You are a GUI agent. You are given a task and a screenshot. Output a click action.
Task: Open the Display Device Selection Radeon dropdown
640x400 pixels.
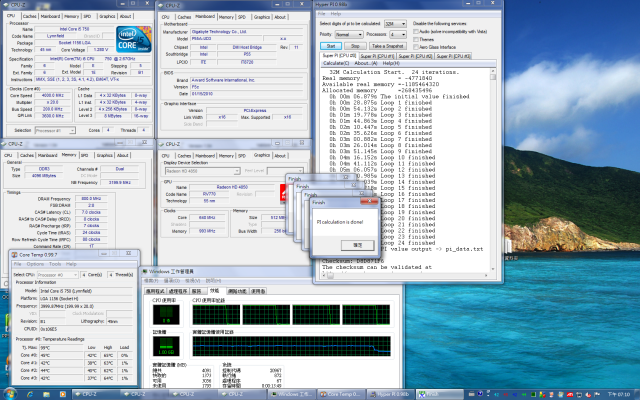click(x=202, y=171)
